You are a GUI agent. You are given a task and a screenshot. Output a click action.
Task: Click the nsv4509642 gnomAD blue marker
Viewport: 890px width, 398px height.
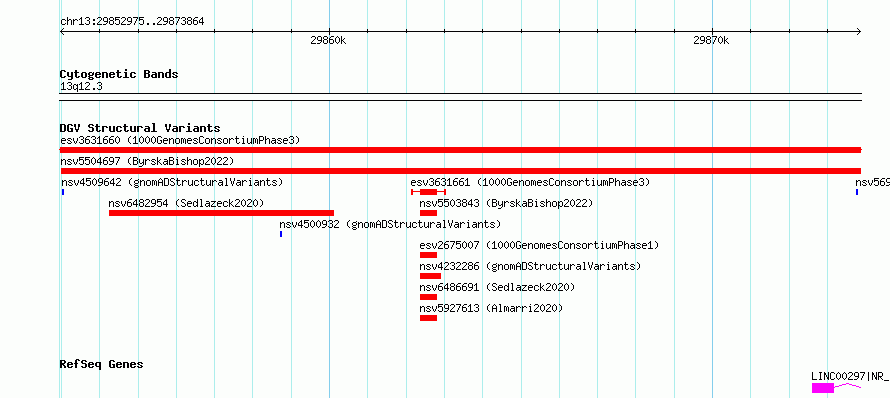[x=63, y=192]
